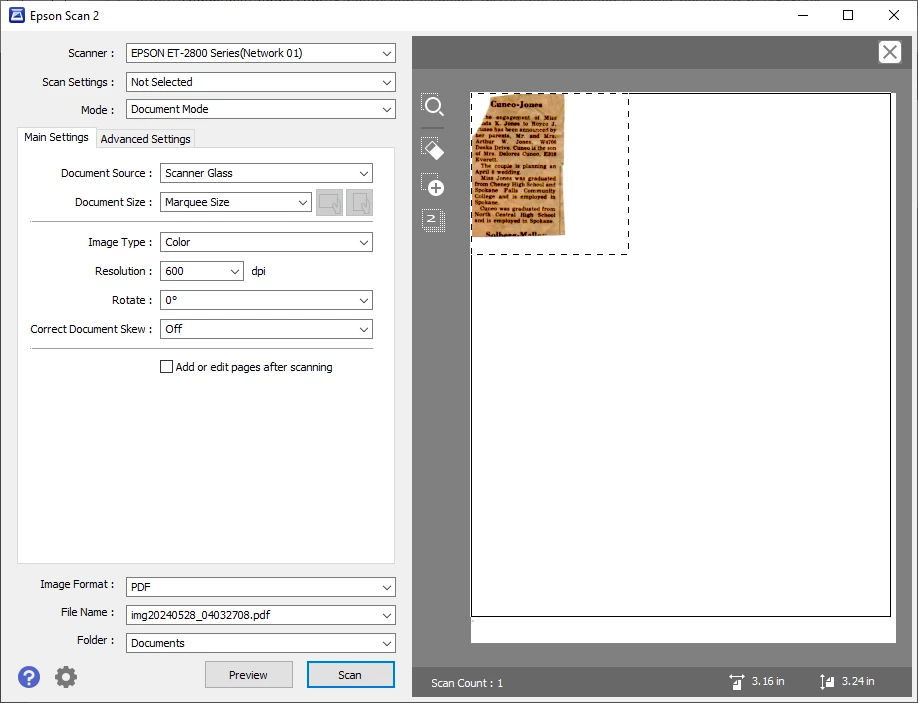
Task: Click the Preview button
Action: point(249,675)
